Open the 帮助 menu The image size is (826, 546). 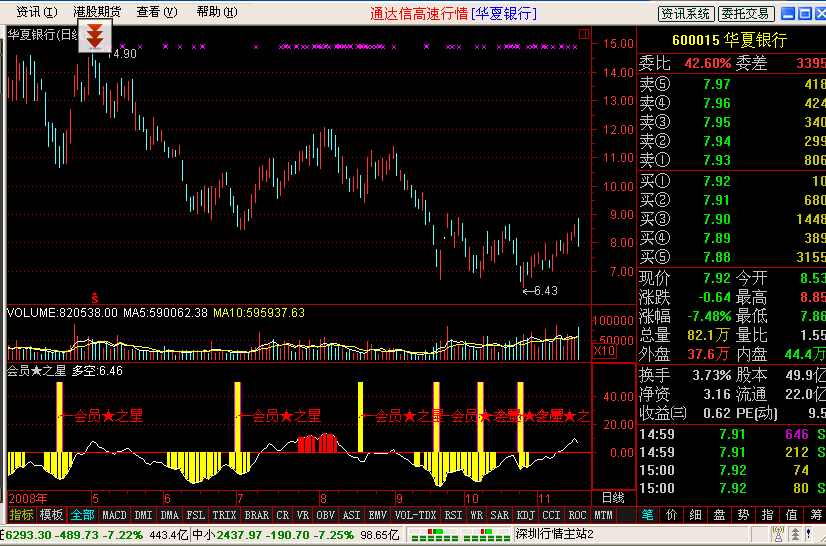pyautogui.click(x=217, y=12)
